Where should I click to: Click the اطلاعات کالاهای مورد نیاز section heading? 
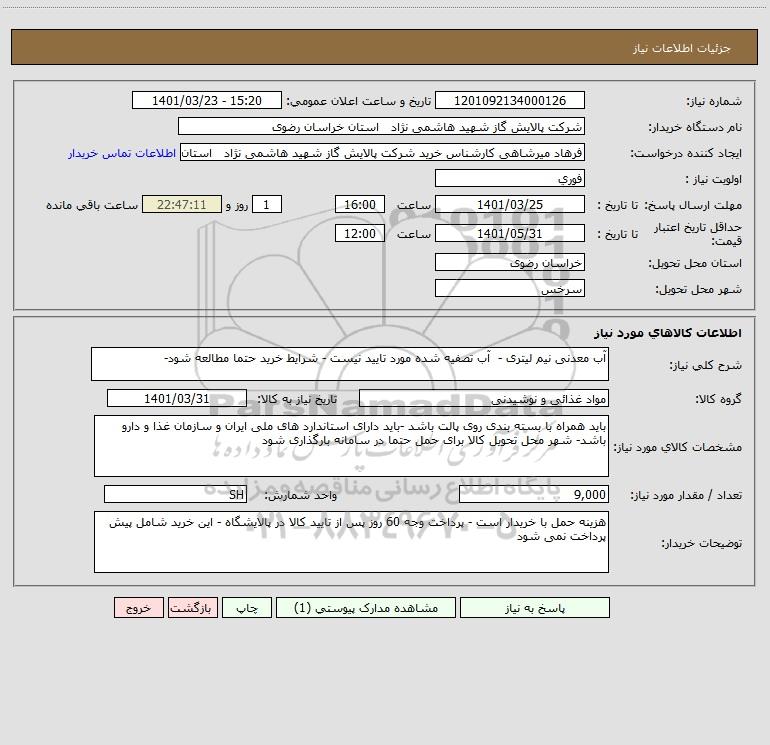tap(668, 332)
